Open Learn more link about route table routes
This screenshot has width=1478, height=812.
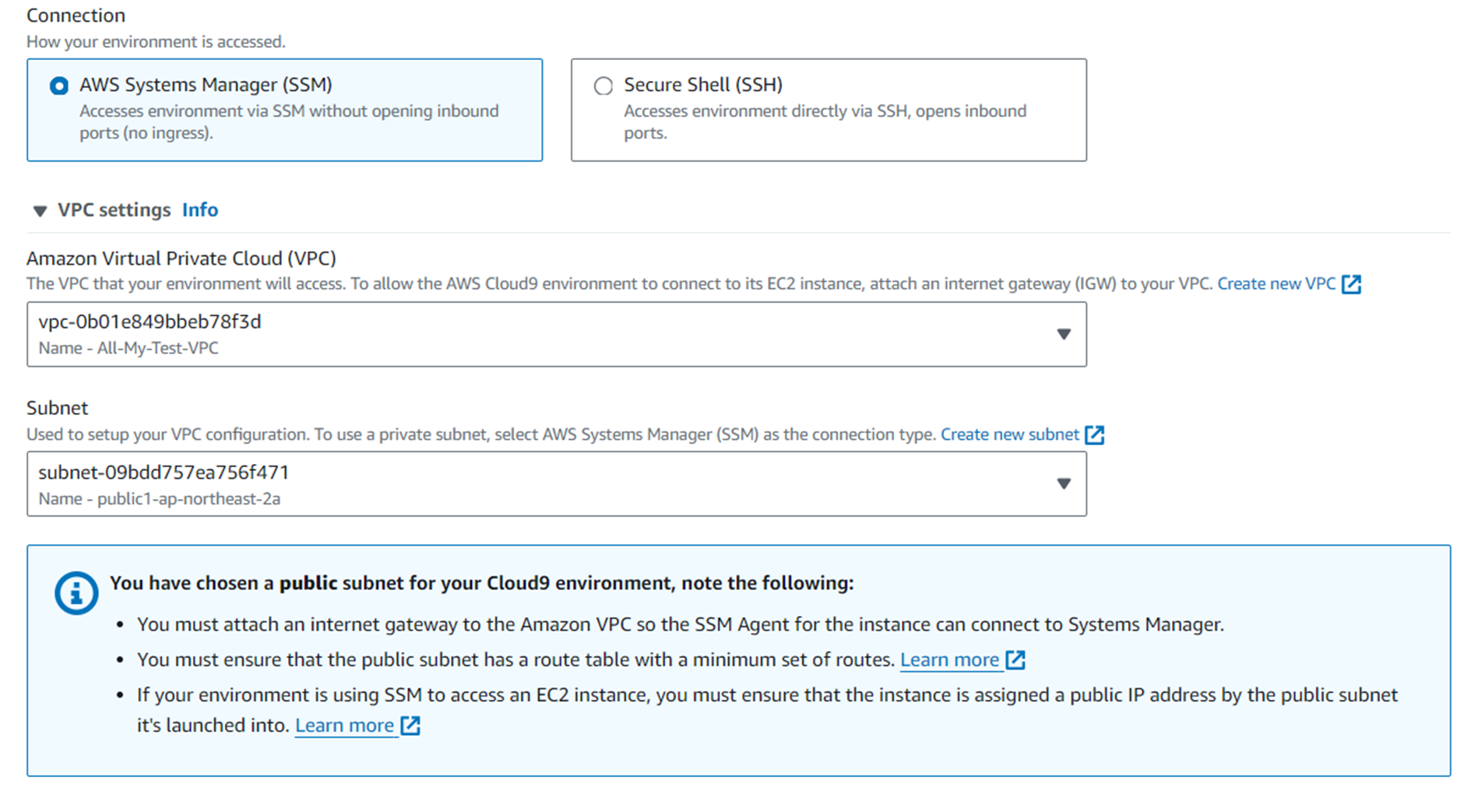tap(949, 660)
